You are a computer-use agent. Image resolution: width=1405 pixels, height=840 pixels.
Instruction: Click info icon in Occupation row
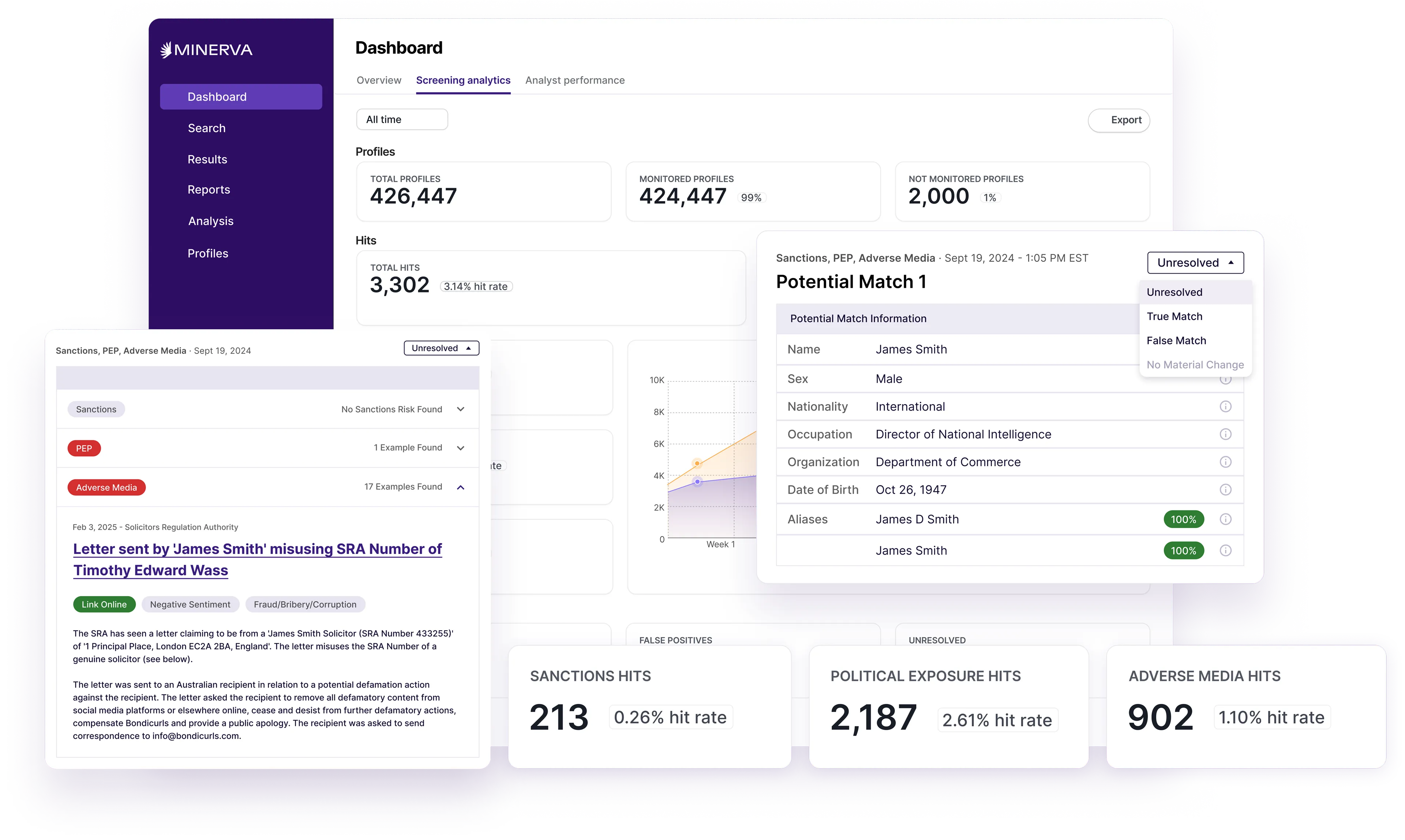1225,434
